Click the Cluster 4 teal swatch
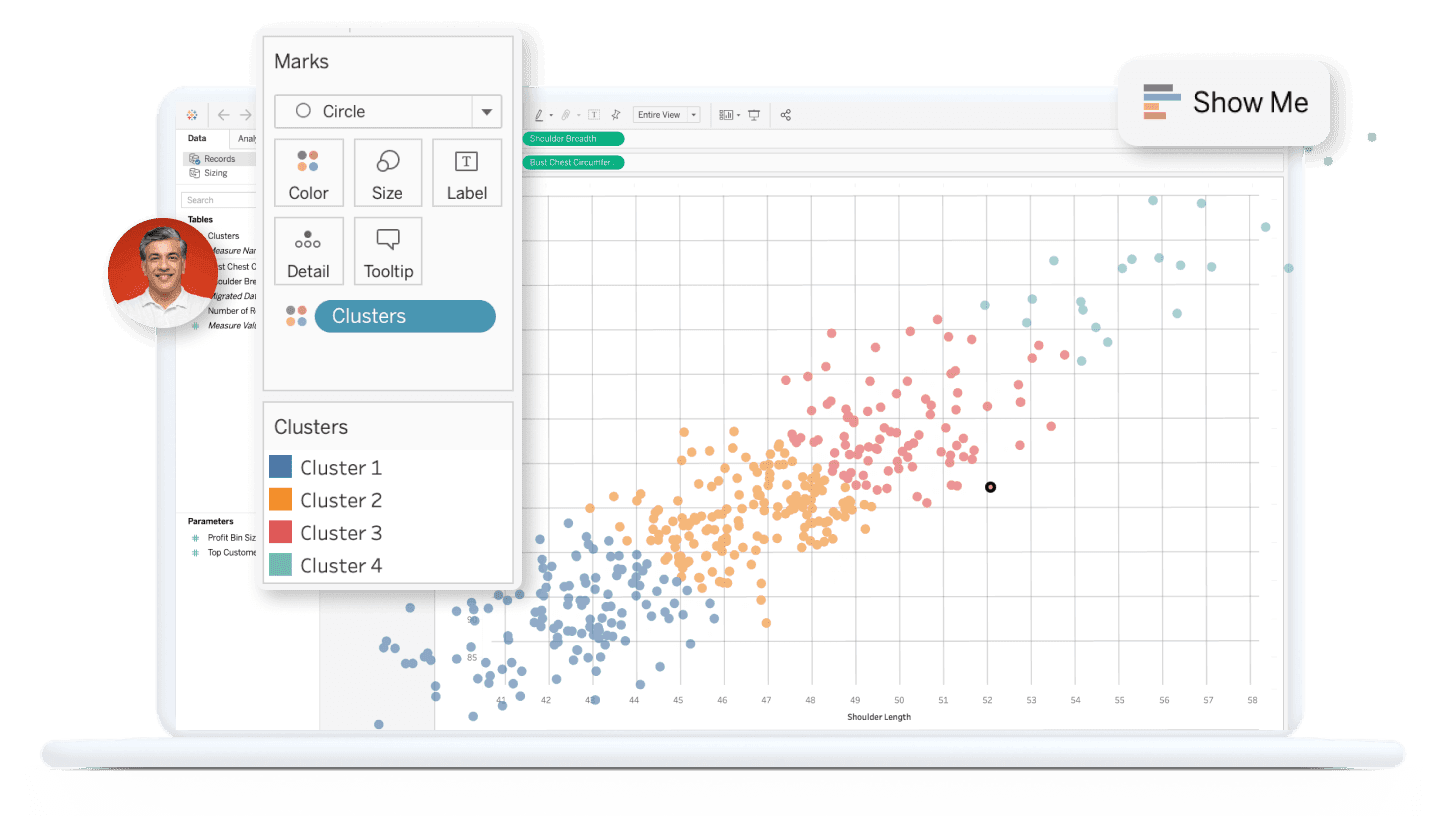 (x=281, y=565)
